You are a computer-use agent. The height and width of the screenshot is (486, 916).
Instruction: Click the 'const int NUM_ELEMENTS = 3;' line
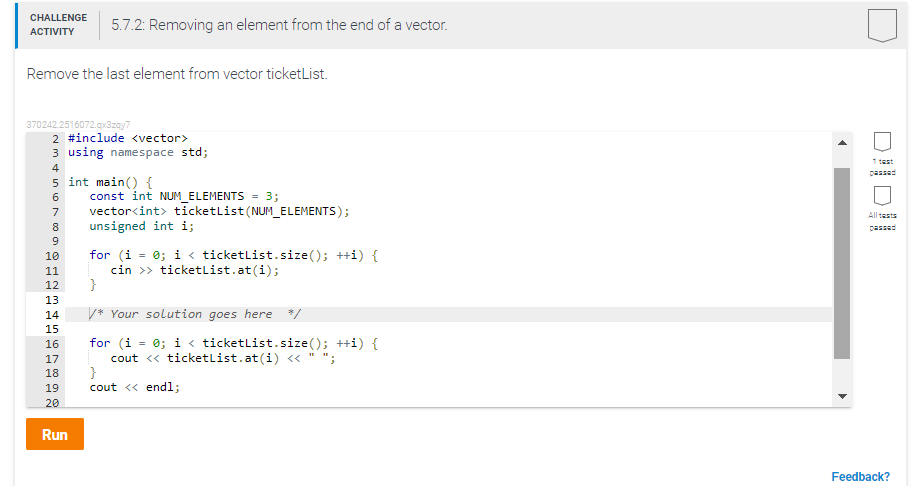pyautogui.click(x=184, y=196)
